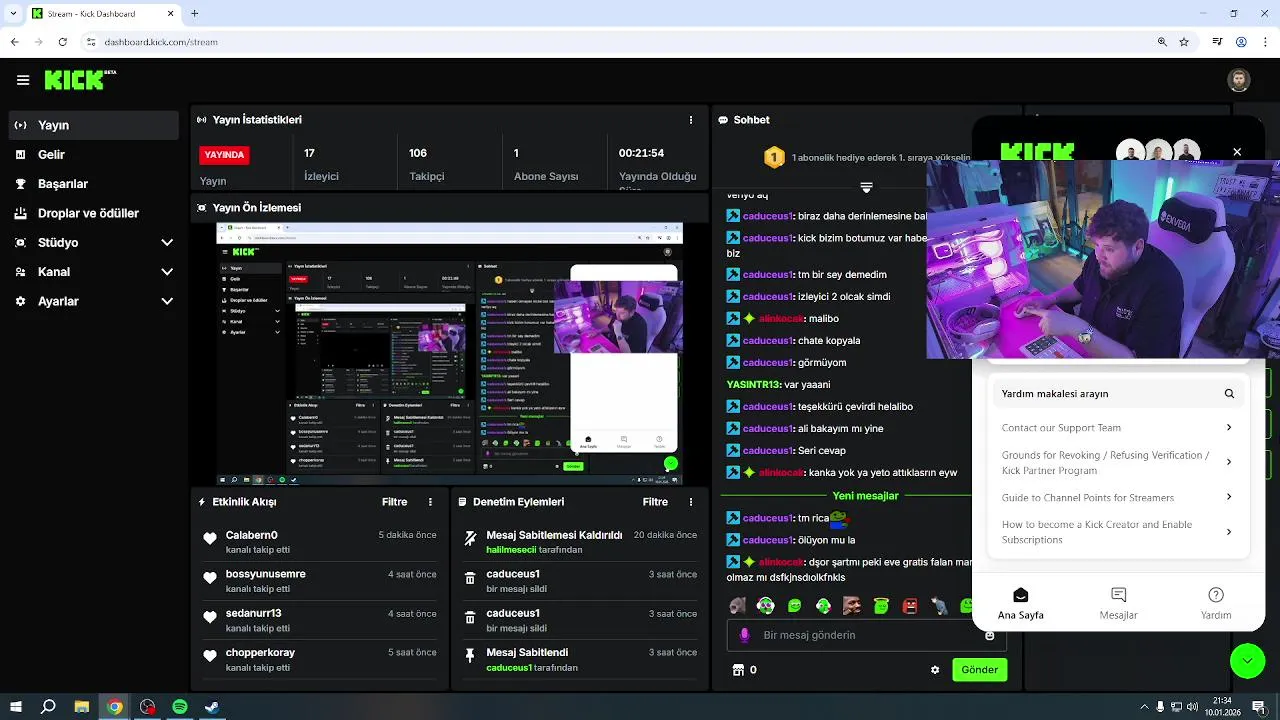Open the profile avatar in the Kick header
This screenshot has width=1280, height=720.
[x=1238, y=80]
